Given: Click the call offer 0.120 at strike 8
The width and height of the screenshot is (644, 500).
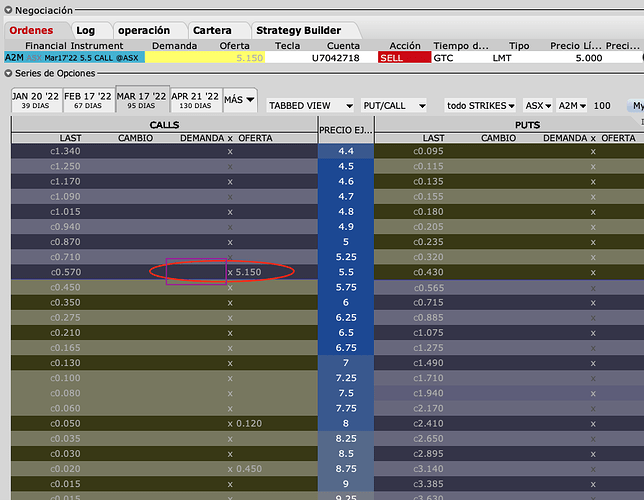Looking at the screenshot, I should point(249,423).
